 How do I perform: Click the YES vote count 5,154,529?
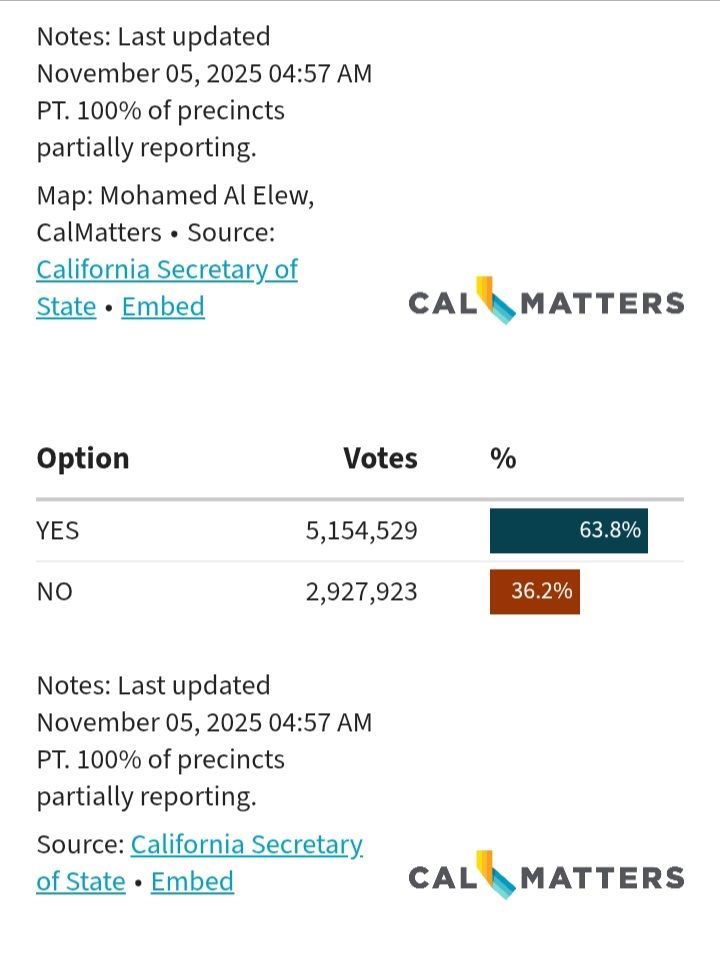[361, 530]
